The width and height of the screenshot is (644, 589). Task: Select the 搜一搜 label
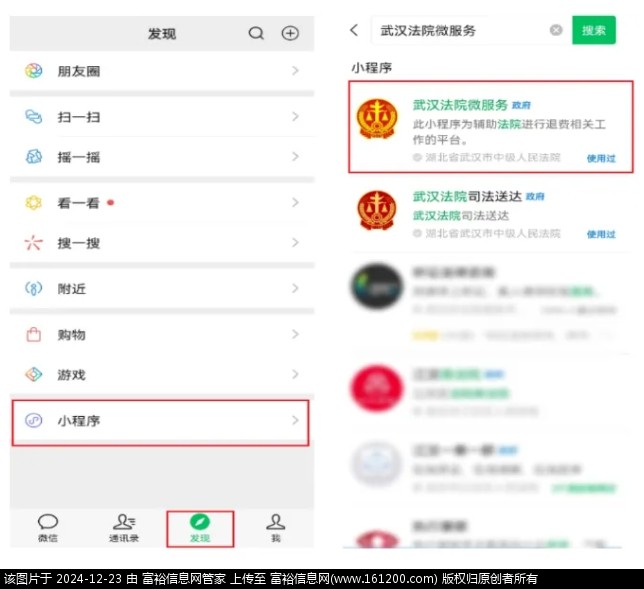tap(79, 243)
